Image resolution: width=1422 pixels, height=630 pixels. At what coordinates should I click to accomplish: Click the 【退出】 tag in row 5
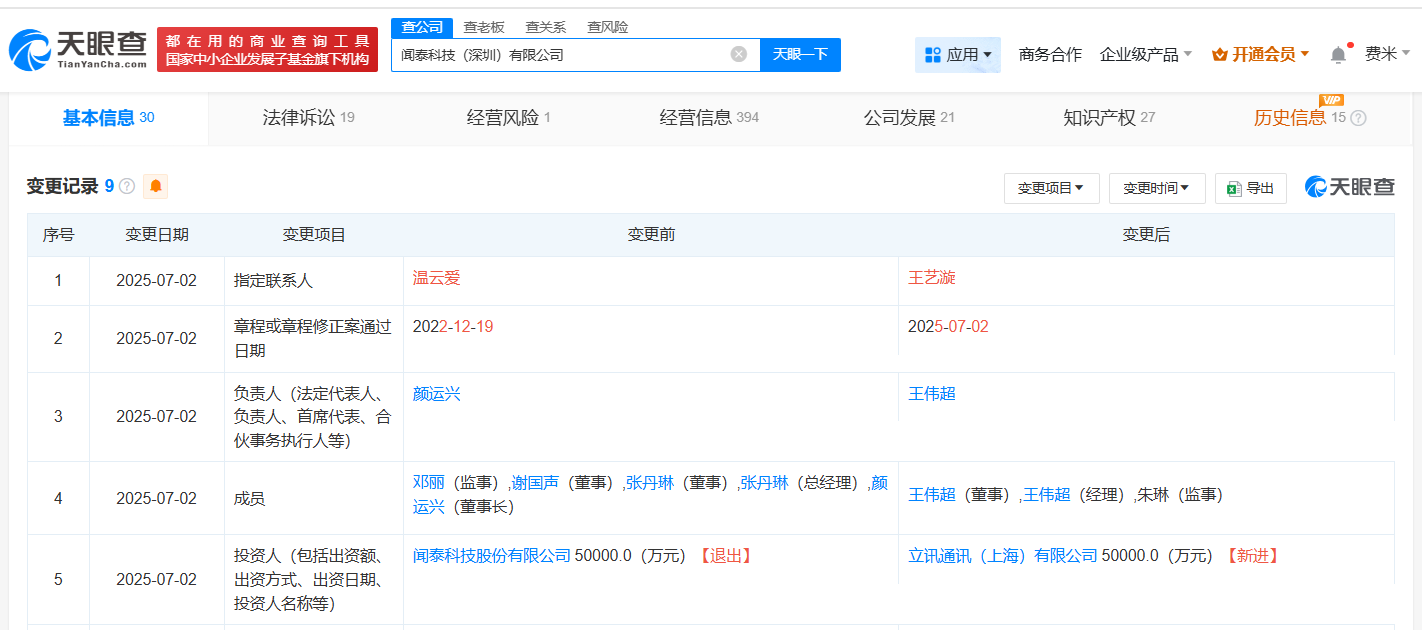[725, 556]
